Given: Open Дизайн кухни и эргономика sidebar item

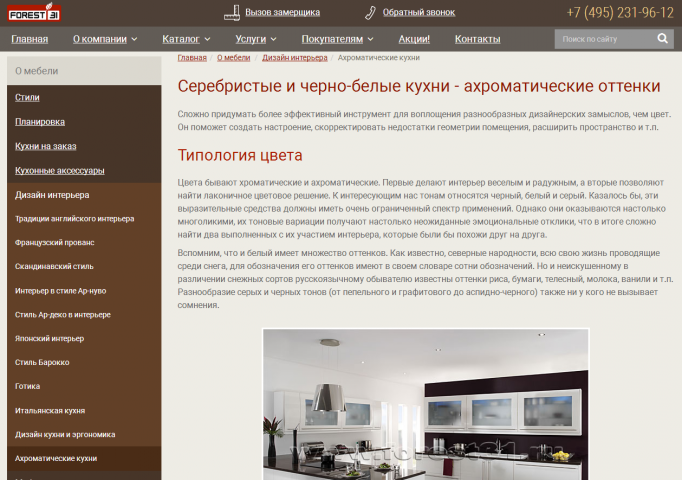Looking at the screenshot, I should [x=65, y=434].
